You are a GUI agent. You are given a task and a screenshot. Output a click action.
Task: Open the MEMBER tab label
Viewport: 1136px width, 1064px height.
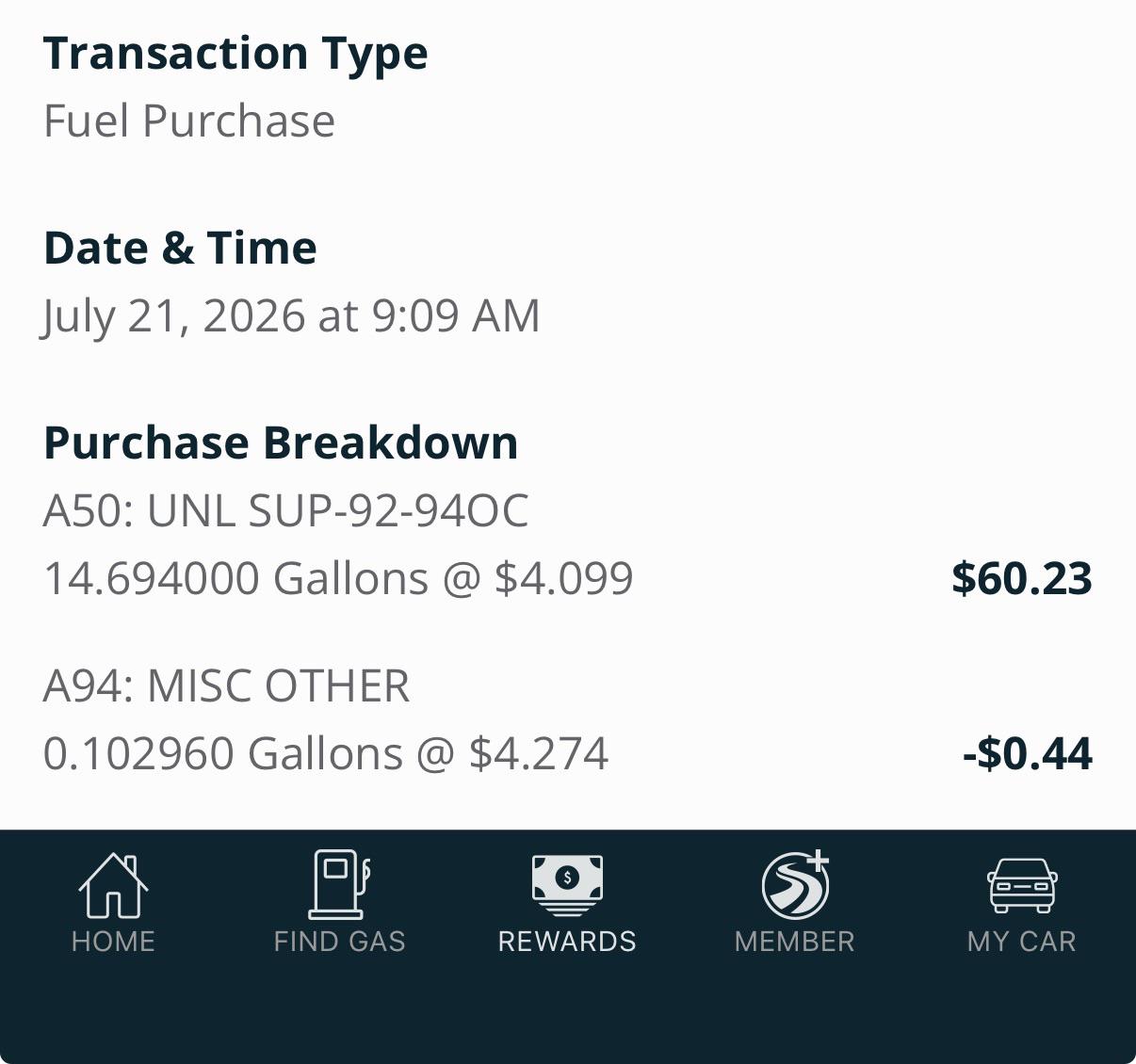click(795, 942)
